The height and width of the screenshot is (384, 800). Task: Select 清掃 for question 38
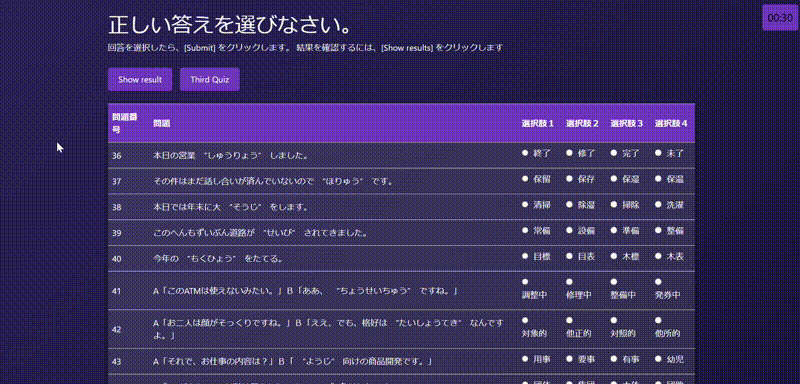pyautogui.click(x=525, y=204)
